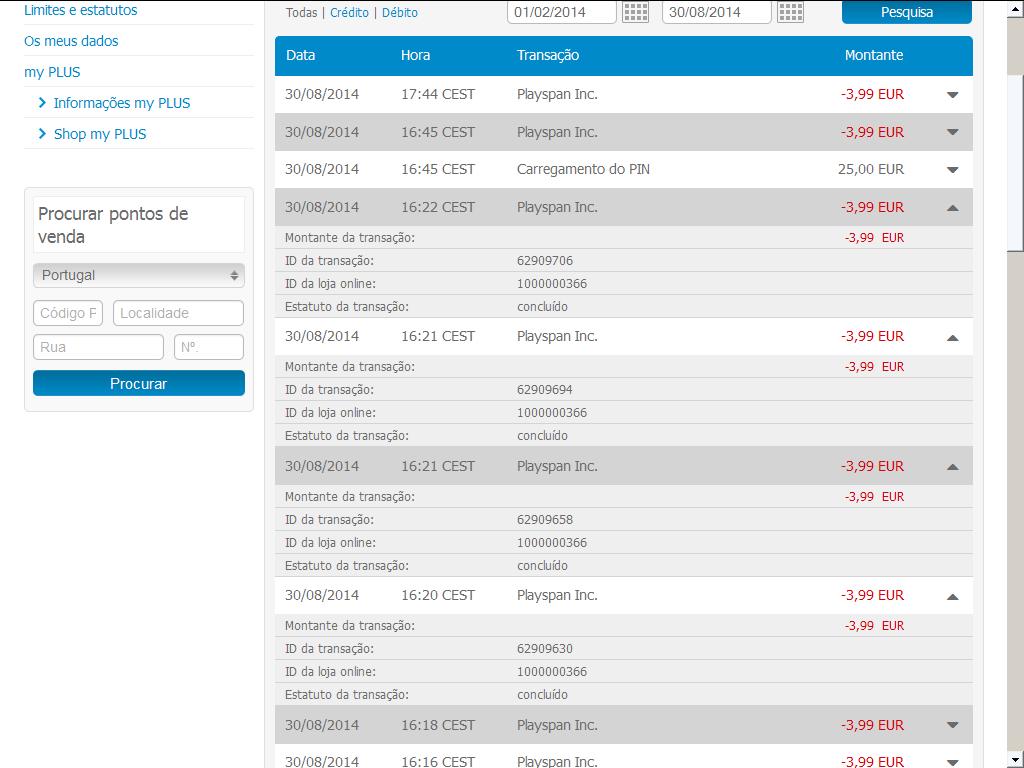Select the Portugal country dropdown
The height and width of the screenshot is (768, 1024).
point(138,275)
